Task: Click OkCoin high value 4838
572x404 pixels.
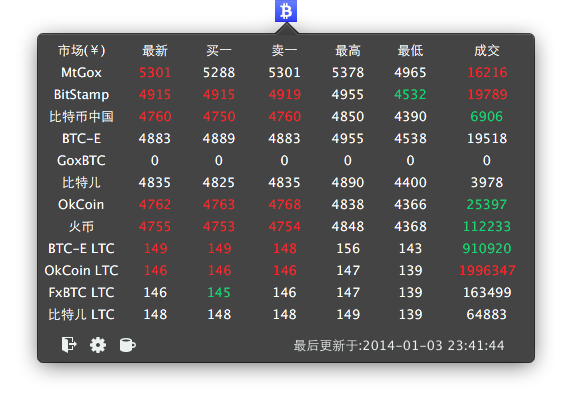Action: pos(348,204)
